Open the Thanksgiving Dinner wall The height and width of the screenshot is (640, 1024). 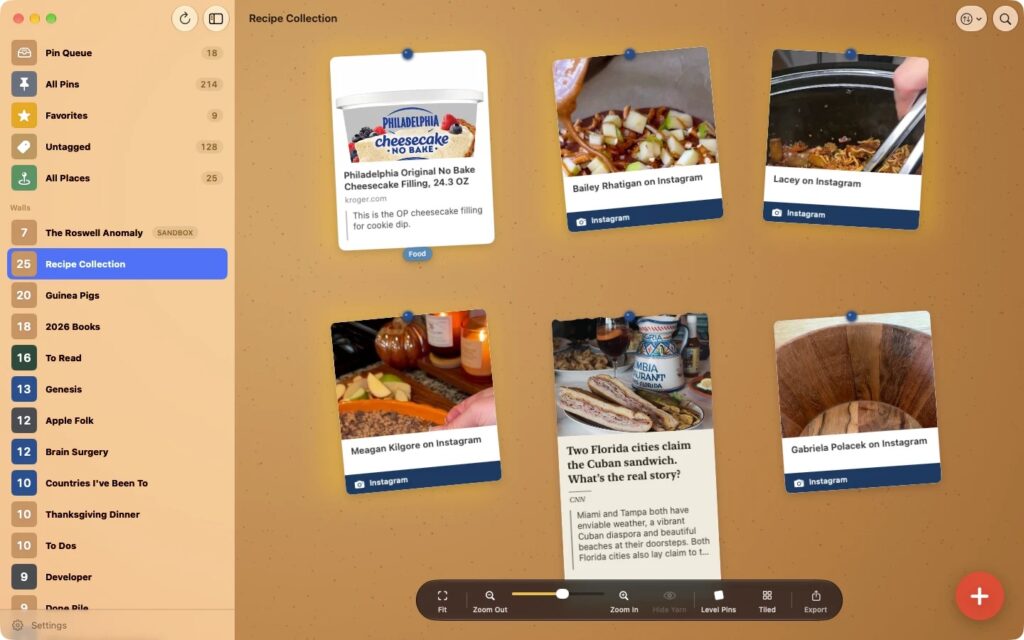pyautogui.click(x=118, y=515)
